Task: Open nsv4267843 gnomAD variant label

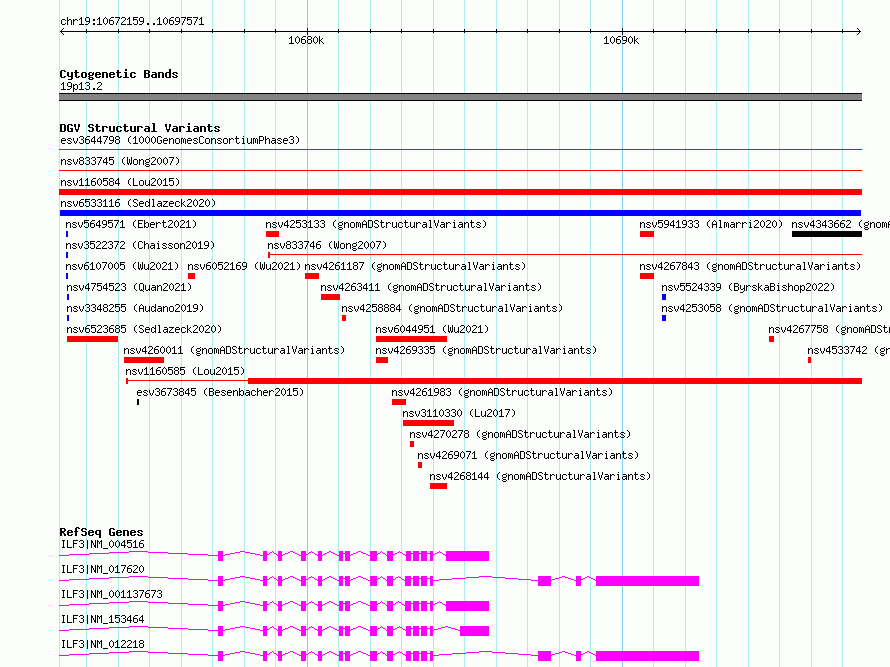Action: [x=750, y=266]
